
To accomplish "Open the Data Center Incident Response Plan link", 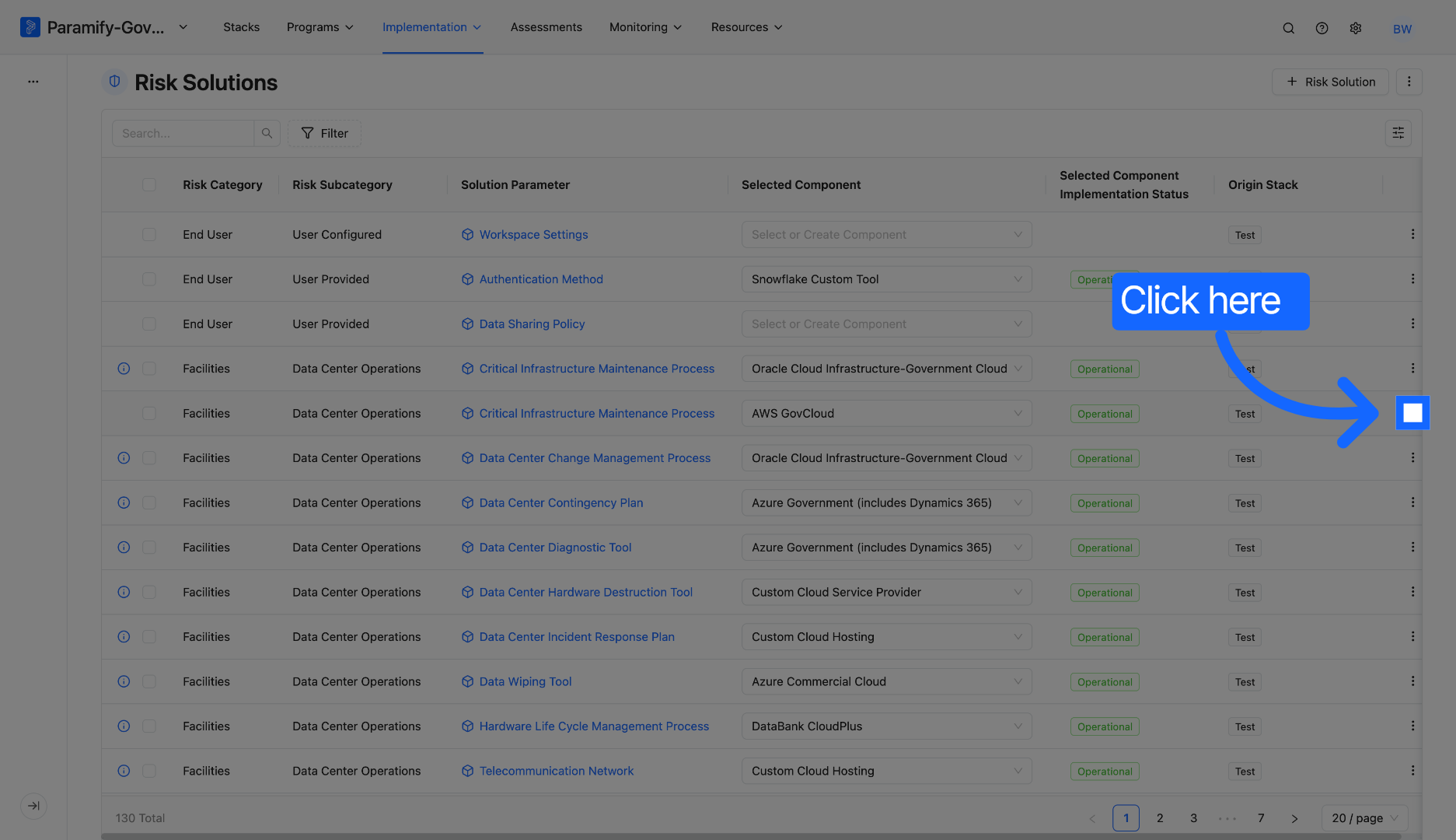I will pos(577,636).
